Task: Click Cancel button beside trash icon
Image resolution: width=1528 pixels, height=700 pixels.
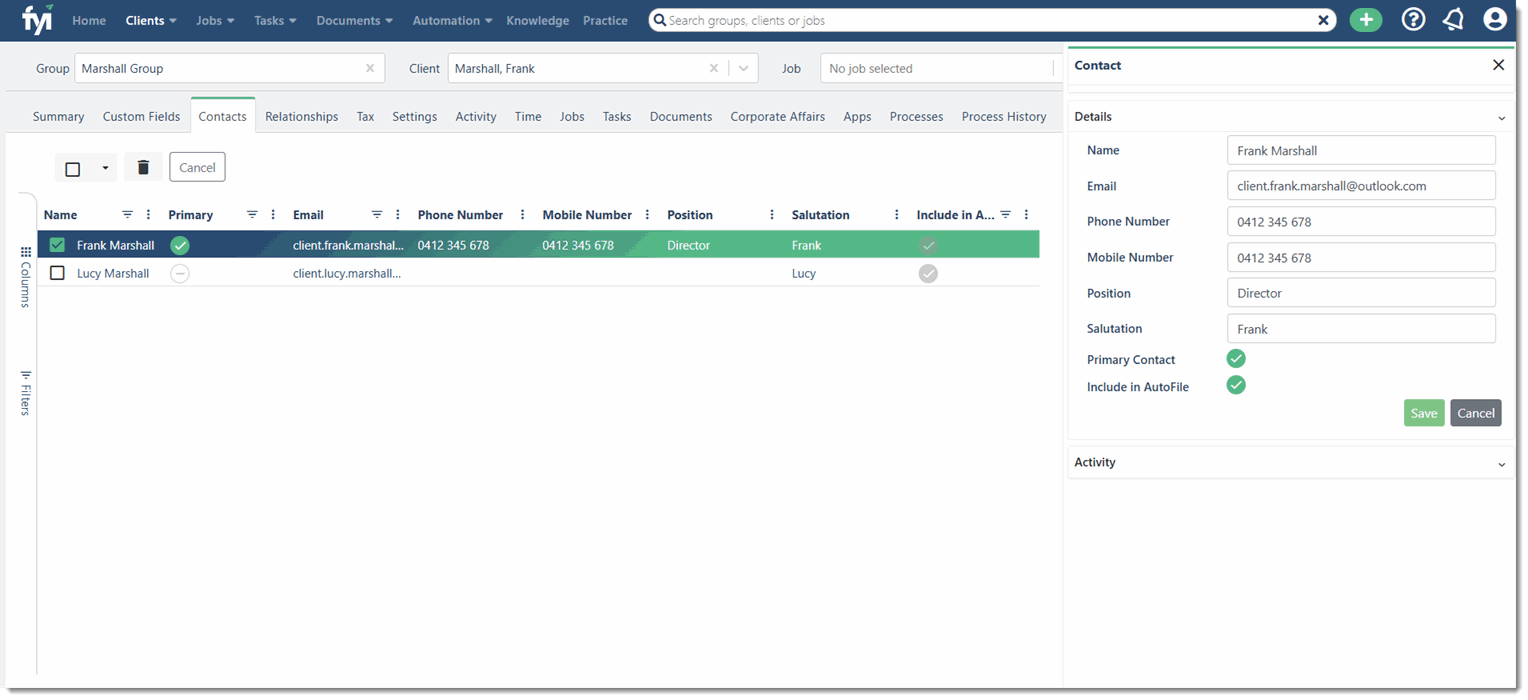Action: point(197,167)
